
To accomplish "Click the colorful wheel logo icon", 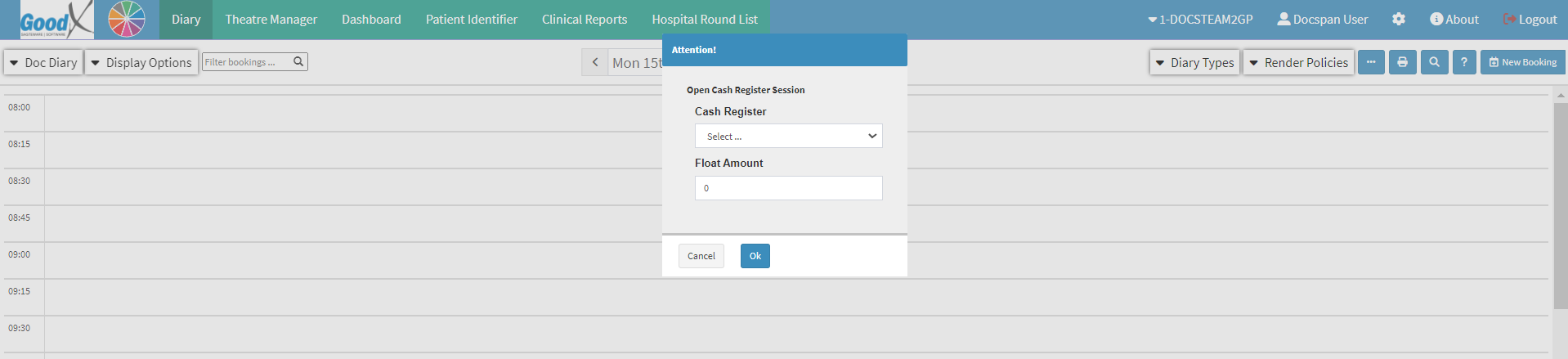I will tap(127, 20).
